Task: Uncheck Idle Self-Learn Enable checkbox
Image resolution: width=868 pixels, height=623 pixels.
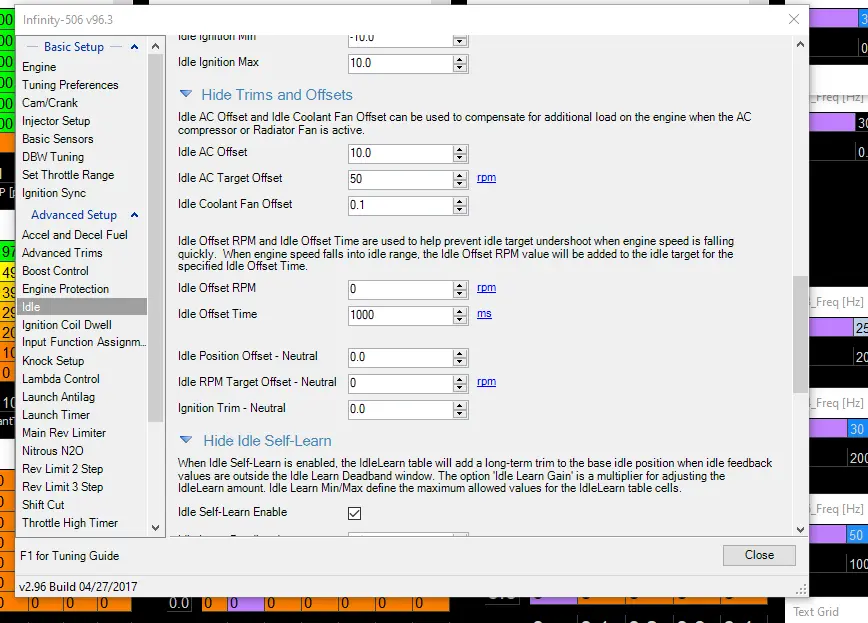Action: (354, 513)
